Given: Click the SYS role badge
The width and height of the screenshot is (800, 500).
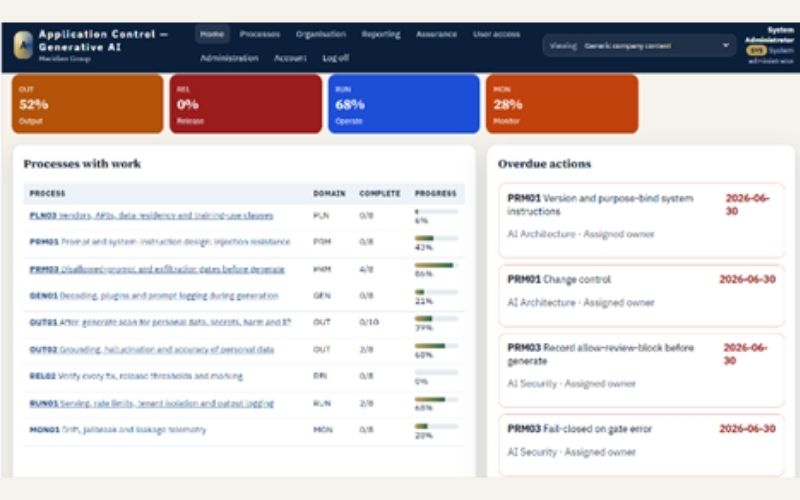Looking at the screenshot, I should pos(756,51).
